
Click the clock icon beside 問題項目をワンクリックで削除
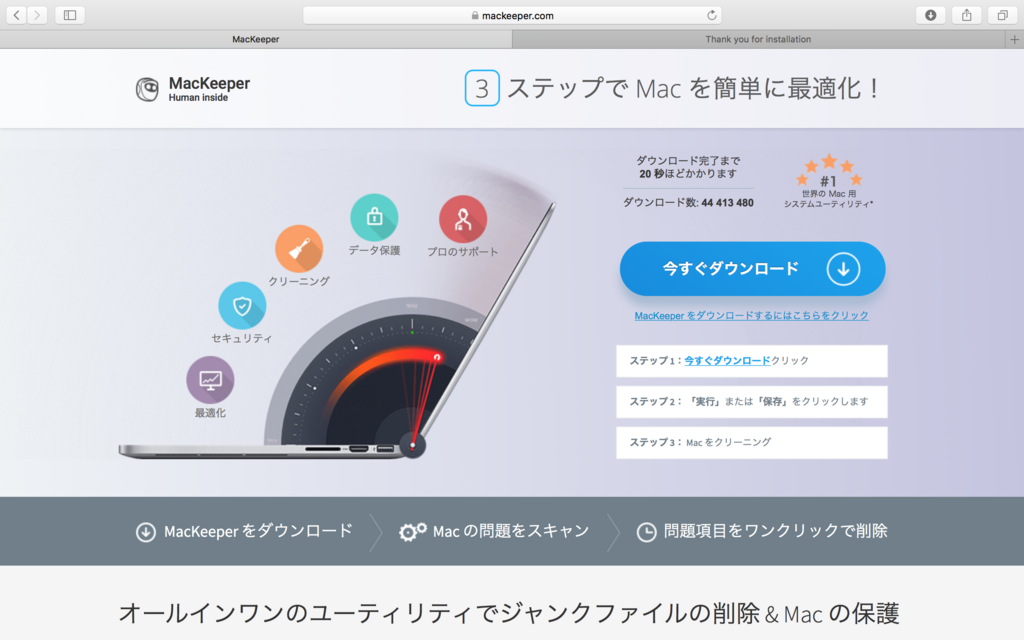pos(647,532)
